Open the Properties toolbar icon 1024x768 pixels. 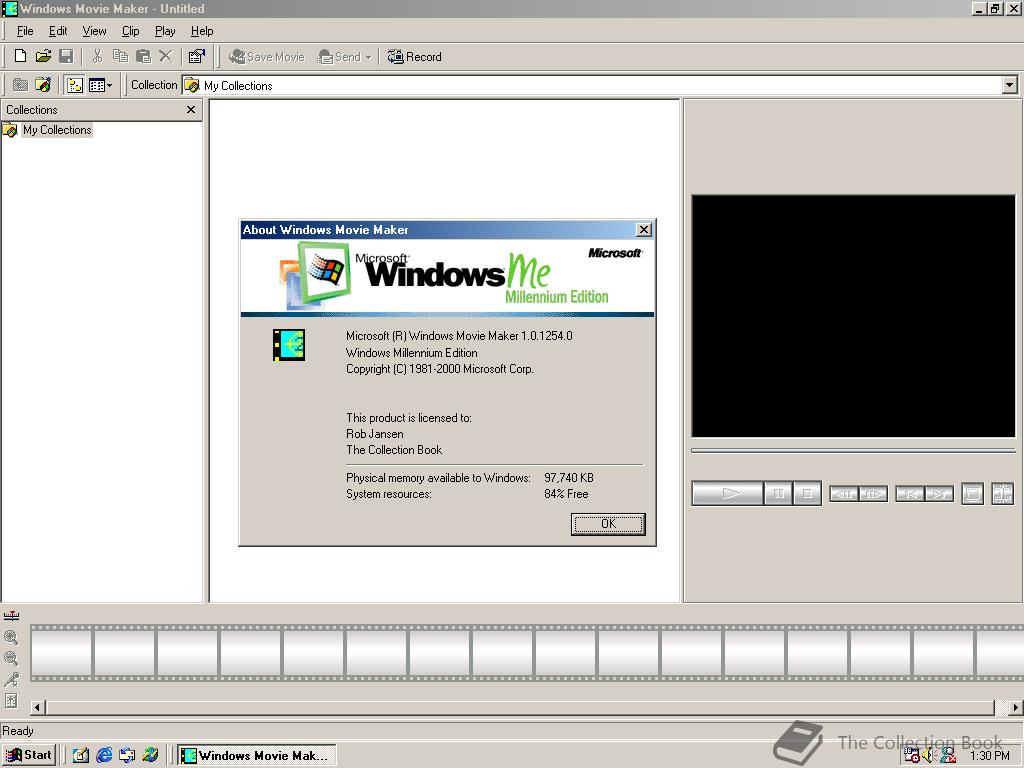[197, 56]
